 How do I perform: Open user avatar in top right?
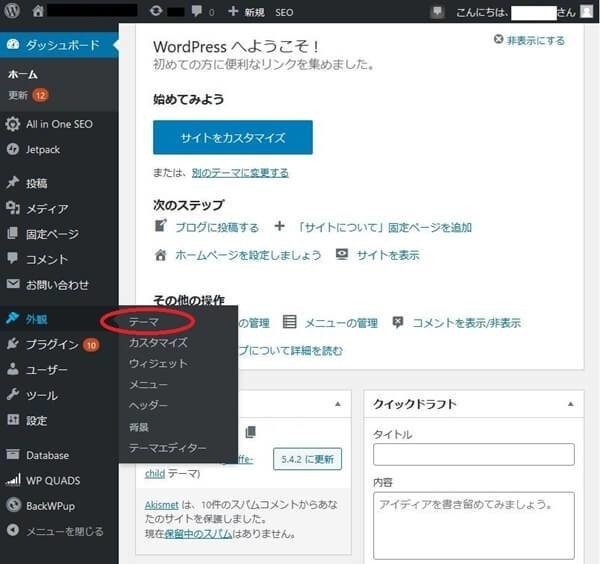(x=587, y=11)
